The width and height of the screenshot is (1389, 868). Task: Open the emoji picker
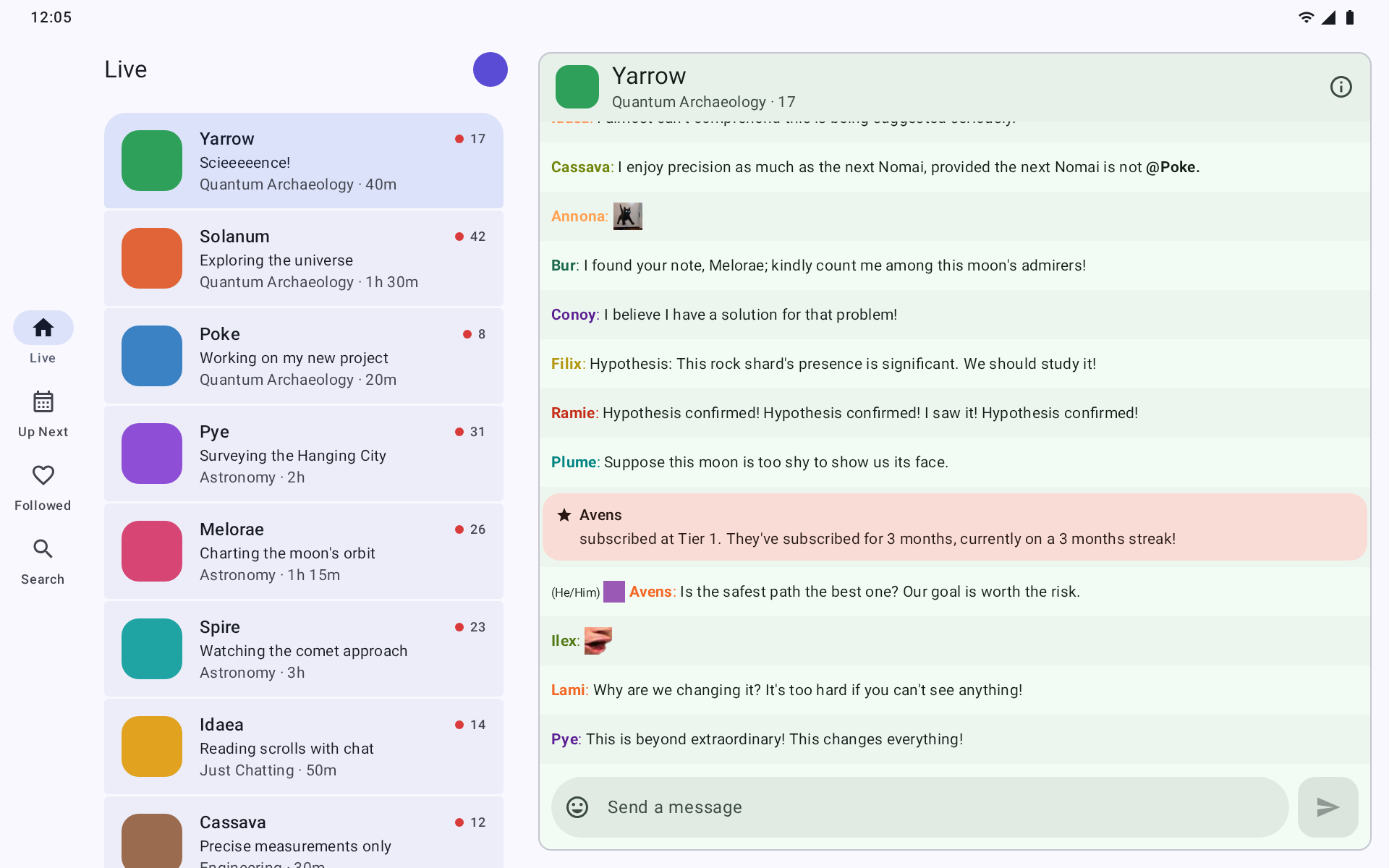[x=577, y=807]
